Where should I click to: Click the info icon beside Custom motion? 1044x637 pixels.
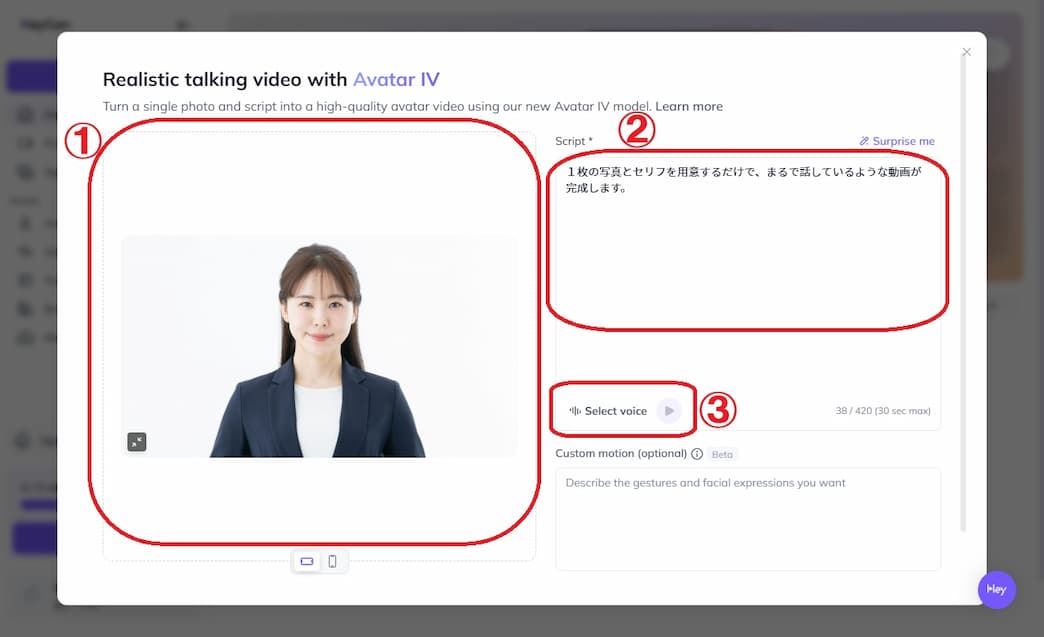pyautogui.click(x=697, y=454)
